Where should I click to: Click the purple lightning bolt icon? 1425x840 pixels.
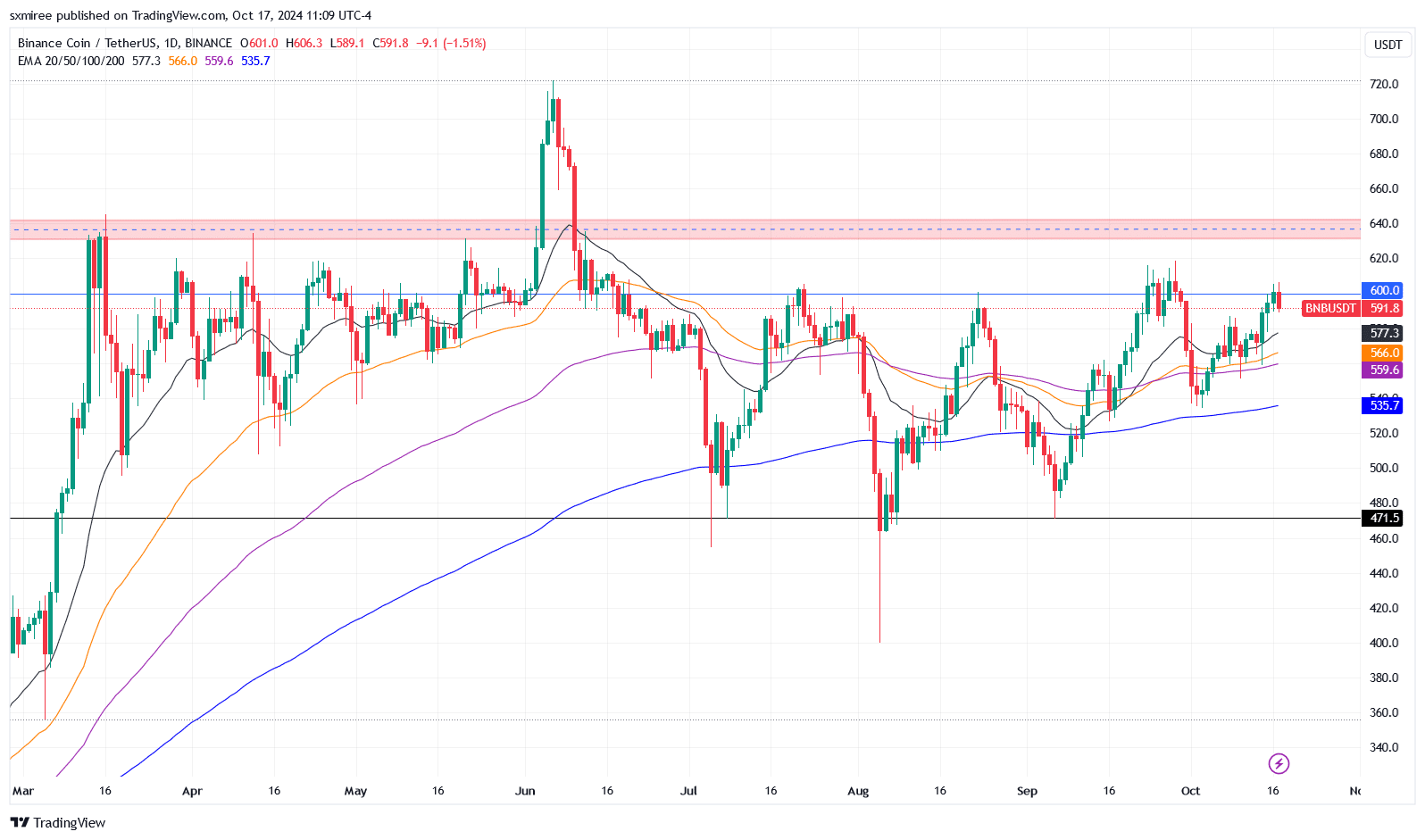1279,763
